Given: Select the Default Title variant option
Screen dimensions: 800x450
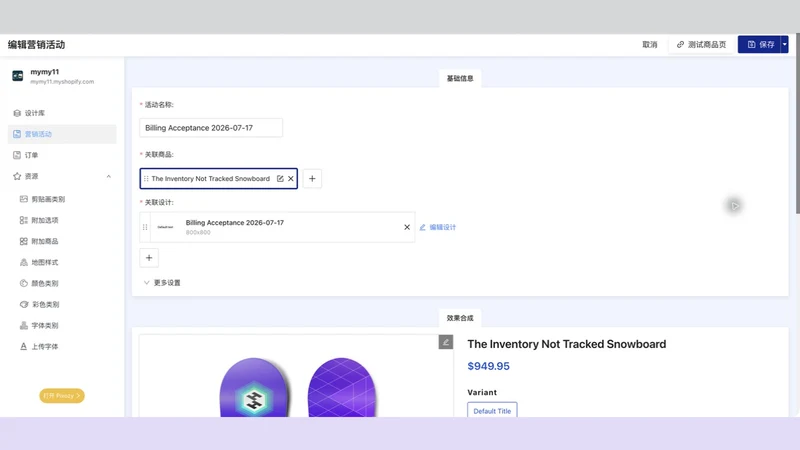Looking at the screenshot, I should click(x=492, y=410).
